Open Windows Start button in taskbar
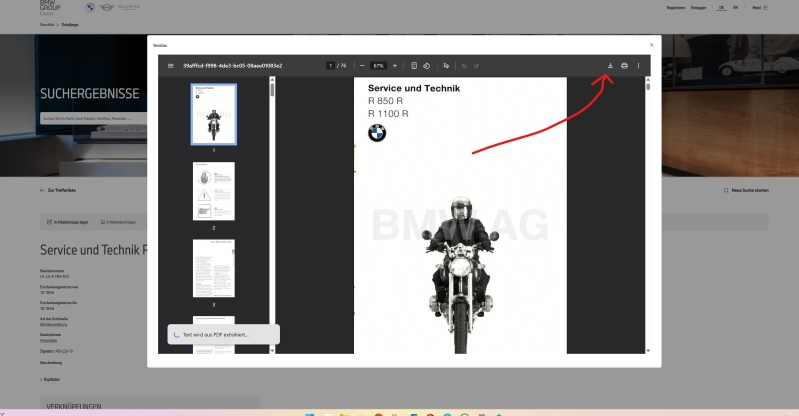 (309, 414)
